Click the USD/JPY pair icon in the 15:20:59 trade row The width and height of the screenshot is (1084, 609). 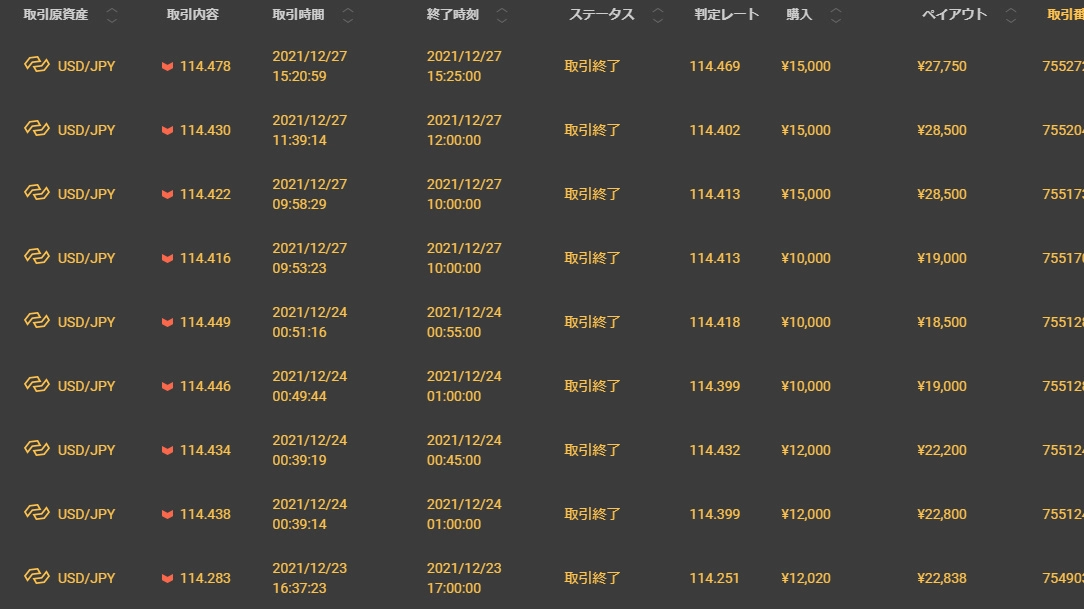37,65
